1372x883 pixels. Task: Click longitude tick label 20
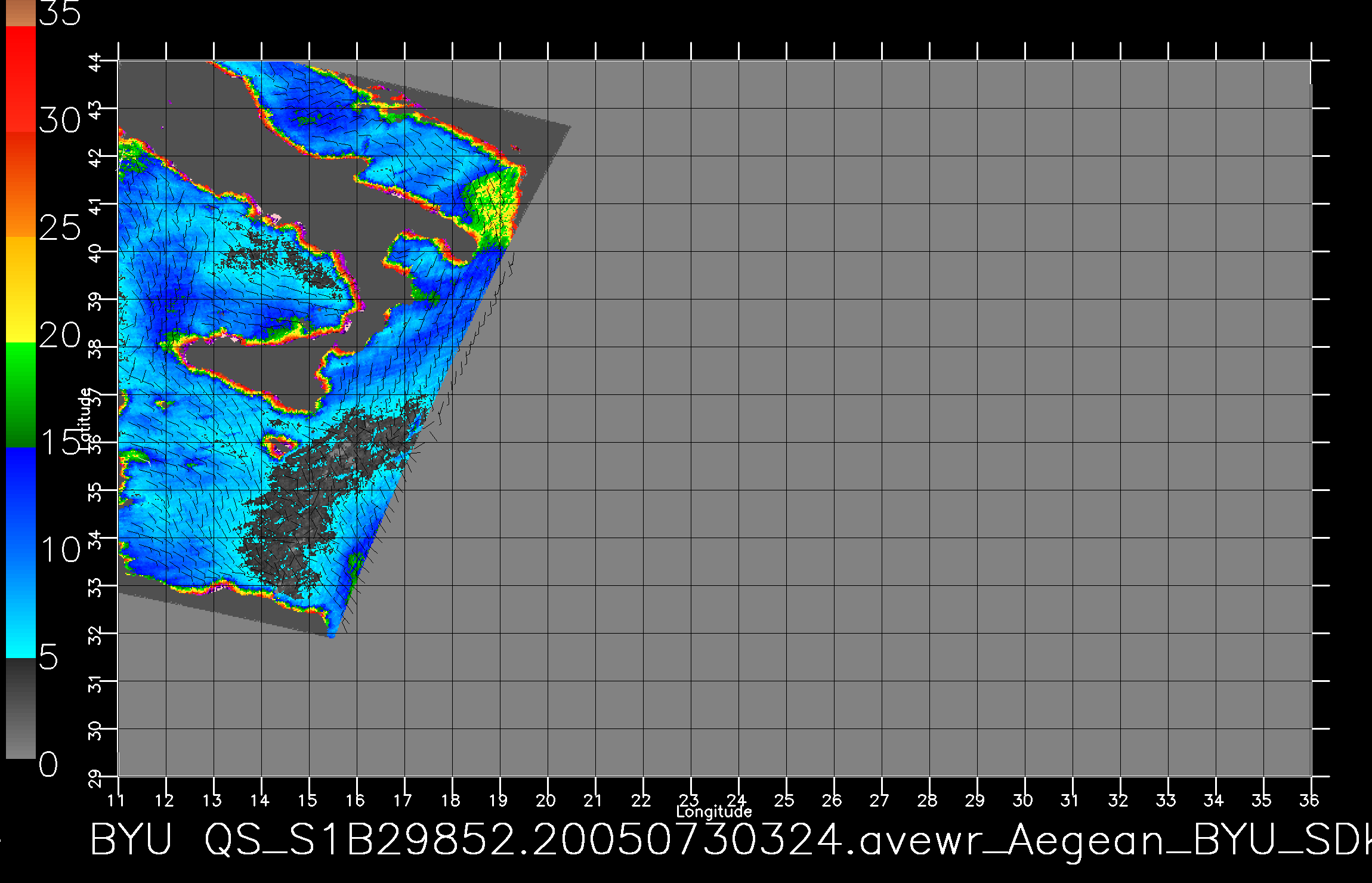546,800
